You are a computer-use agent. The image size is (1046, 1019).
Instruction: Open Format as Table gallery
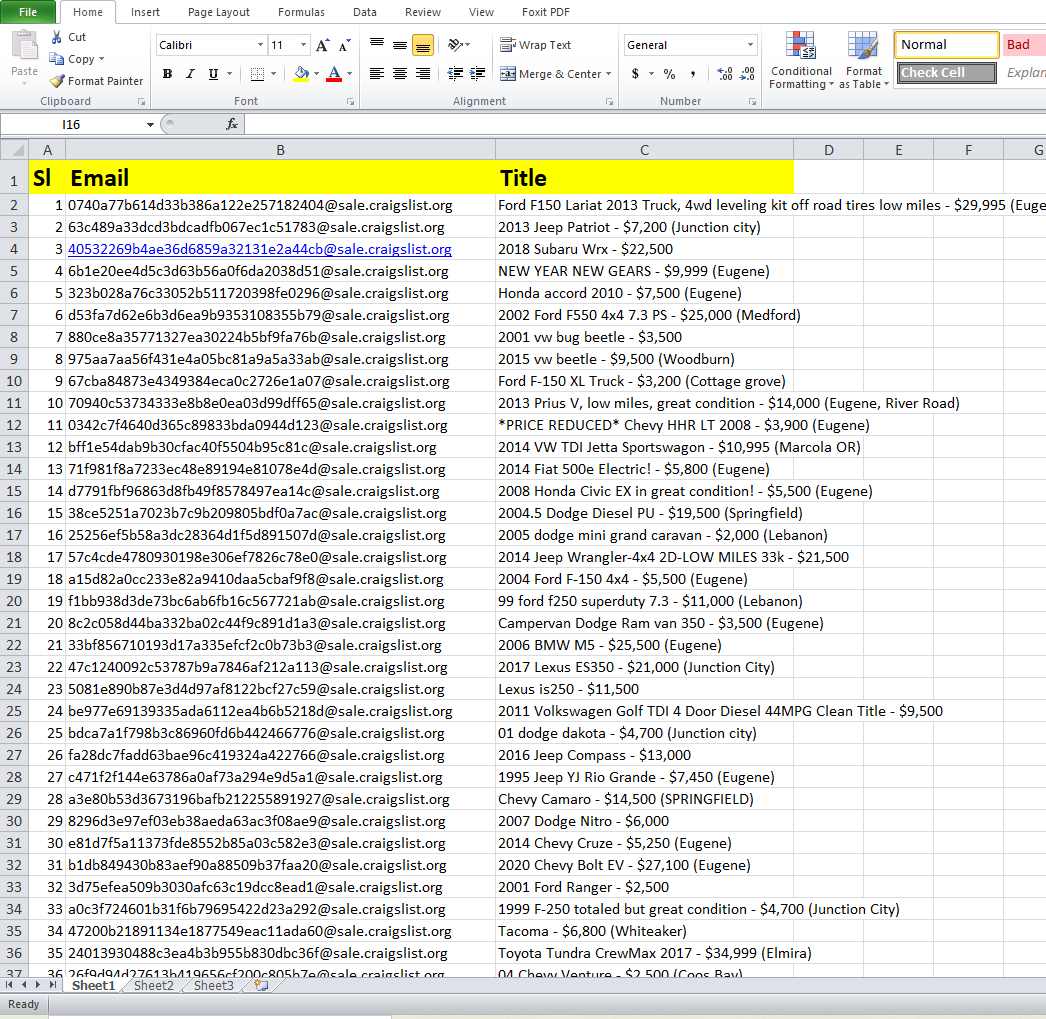click(864, 60)
